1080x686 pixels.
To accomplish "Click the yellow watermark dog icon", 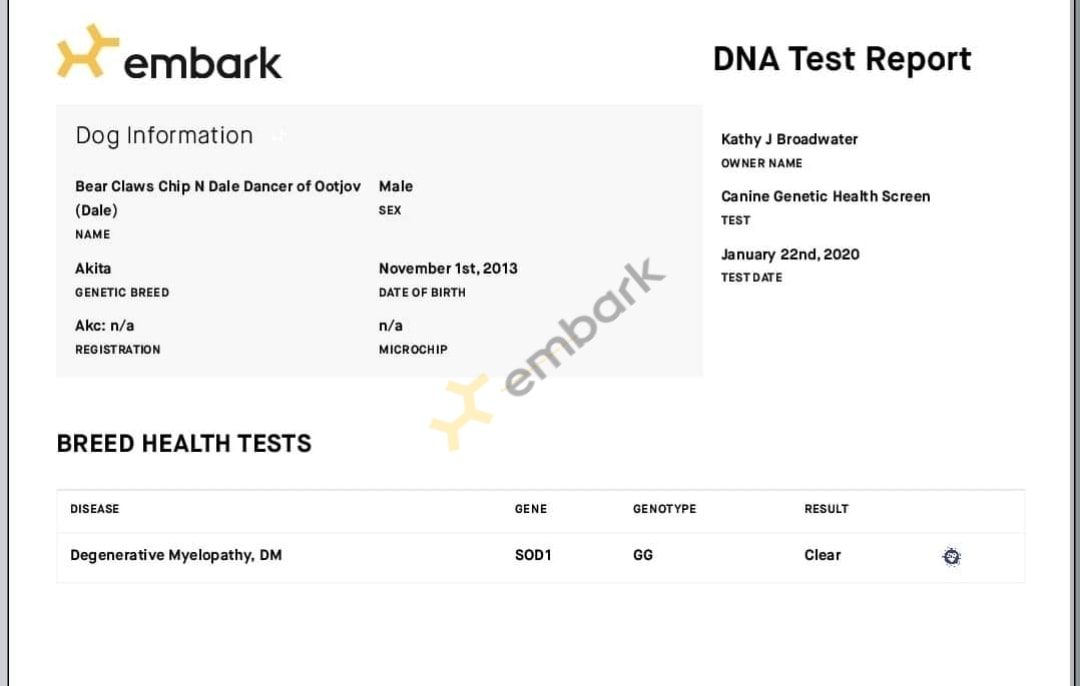I will click(x=461, y=411).
